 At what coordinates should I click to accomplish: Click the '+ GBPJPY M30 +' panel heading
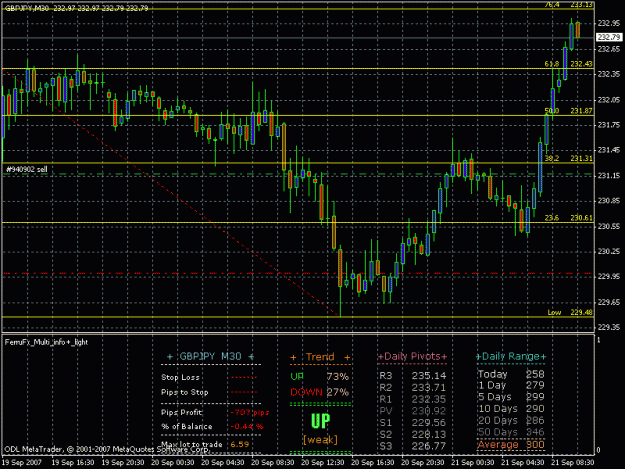210,356
